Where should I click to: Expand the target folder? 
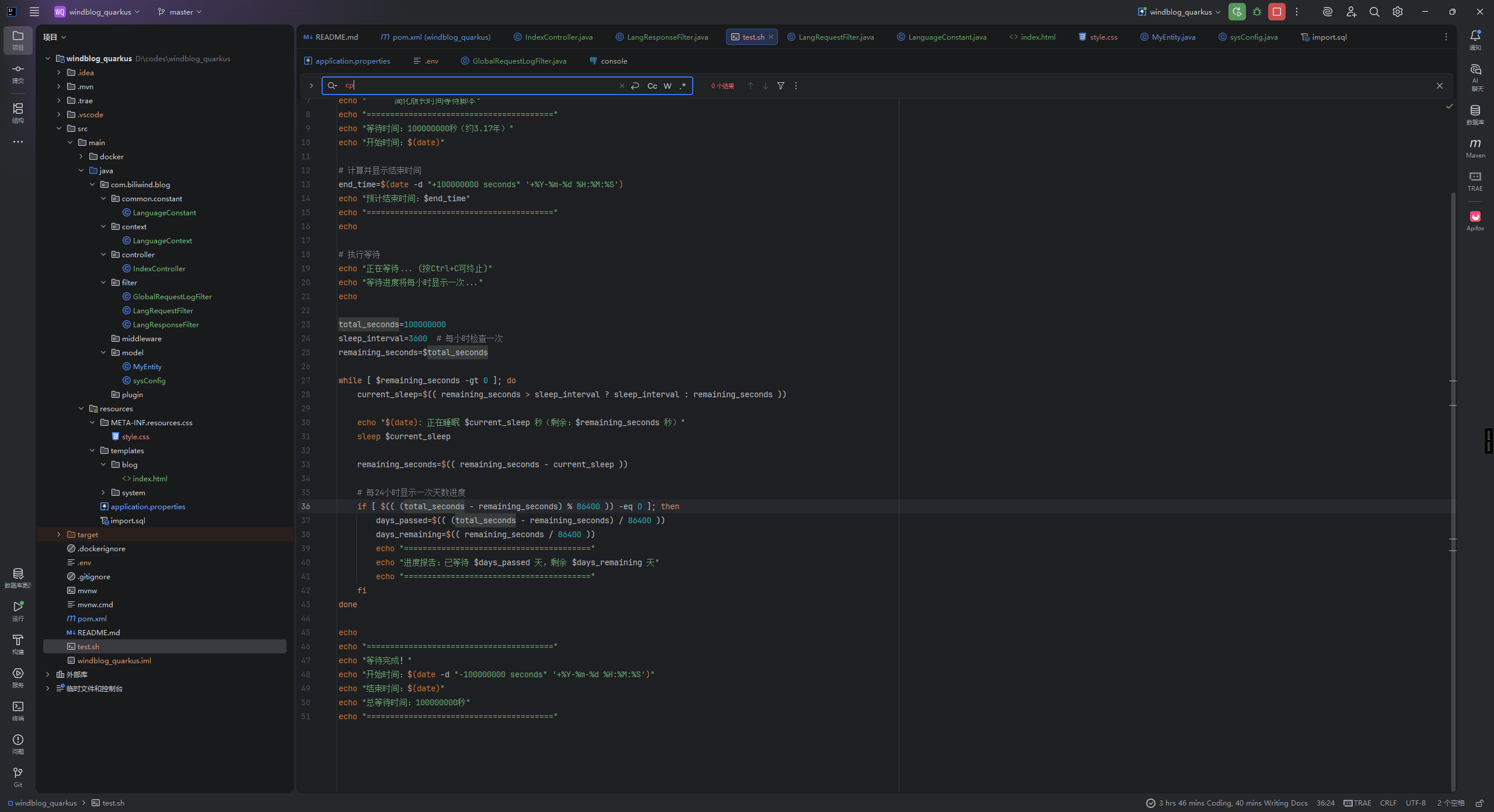[x=58, y=534]
